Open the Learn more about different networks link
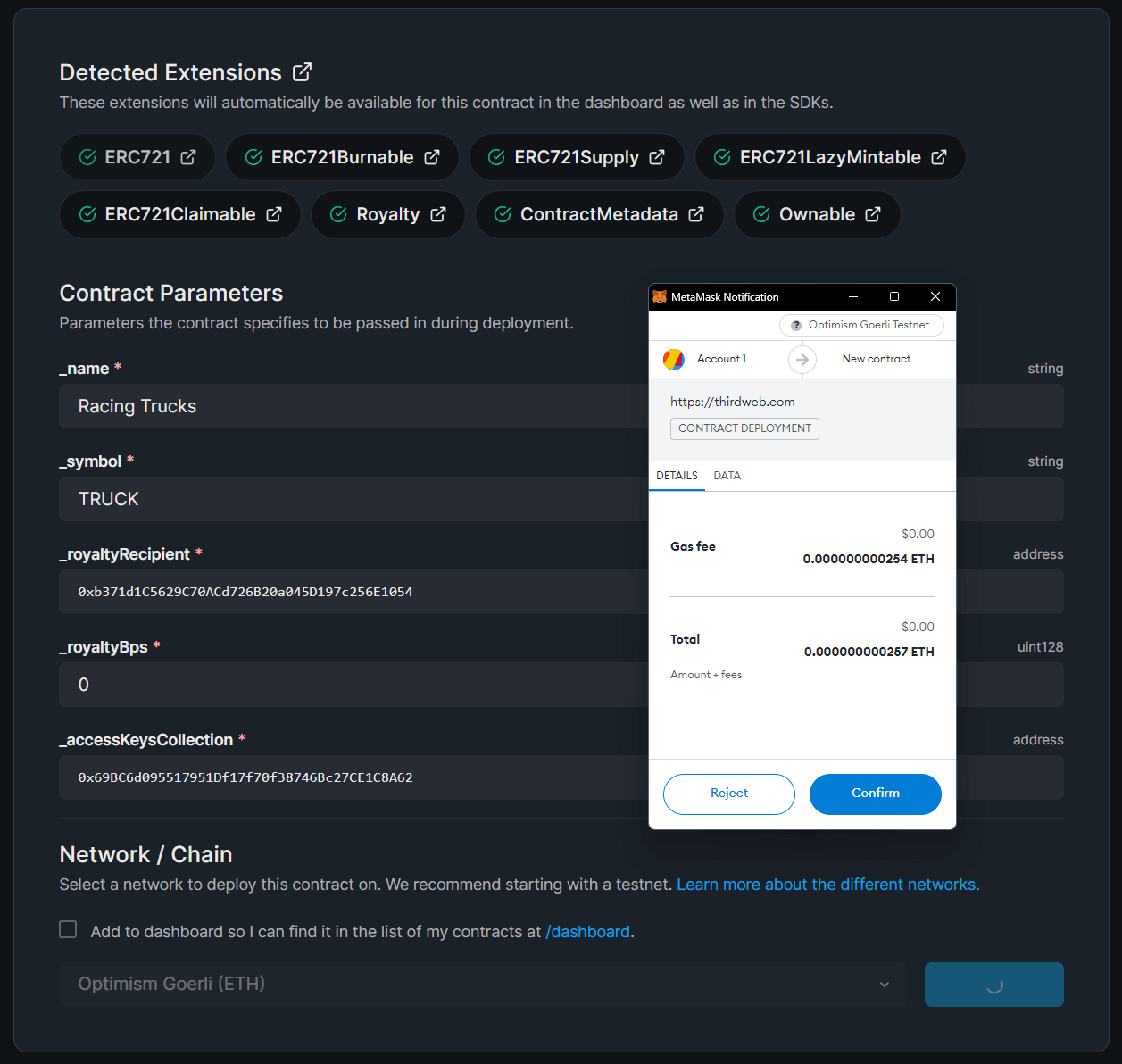This screenshot has width=1122, height=1064. coord(827,884)
